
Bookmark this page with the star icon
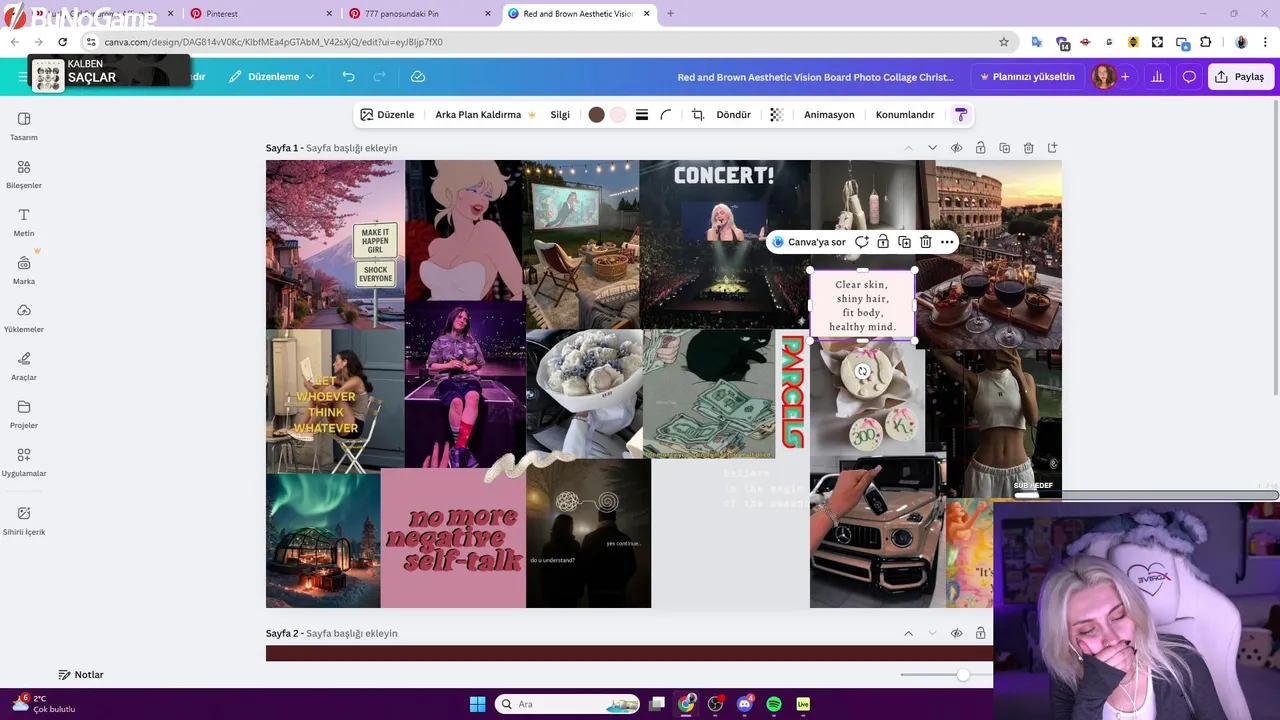[x=1004, y=42]
